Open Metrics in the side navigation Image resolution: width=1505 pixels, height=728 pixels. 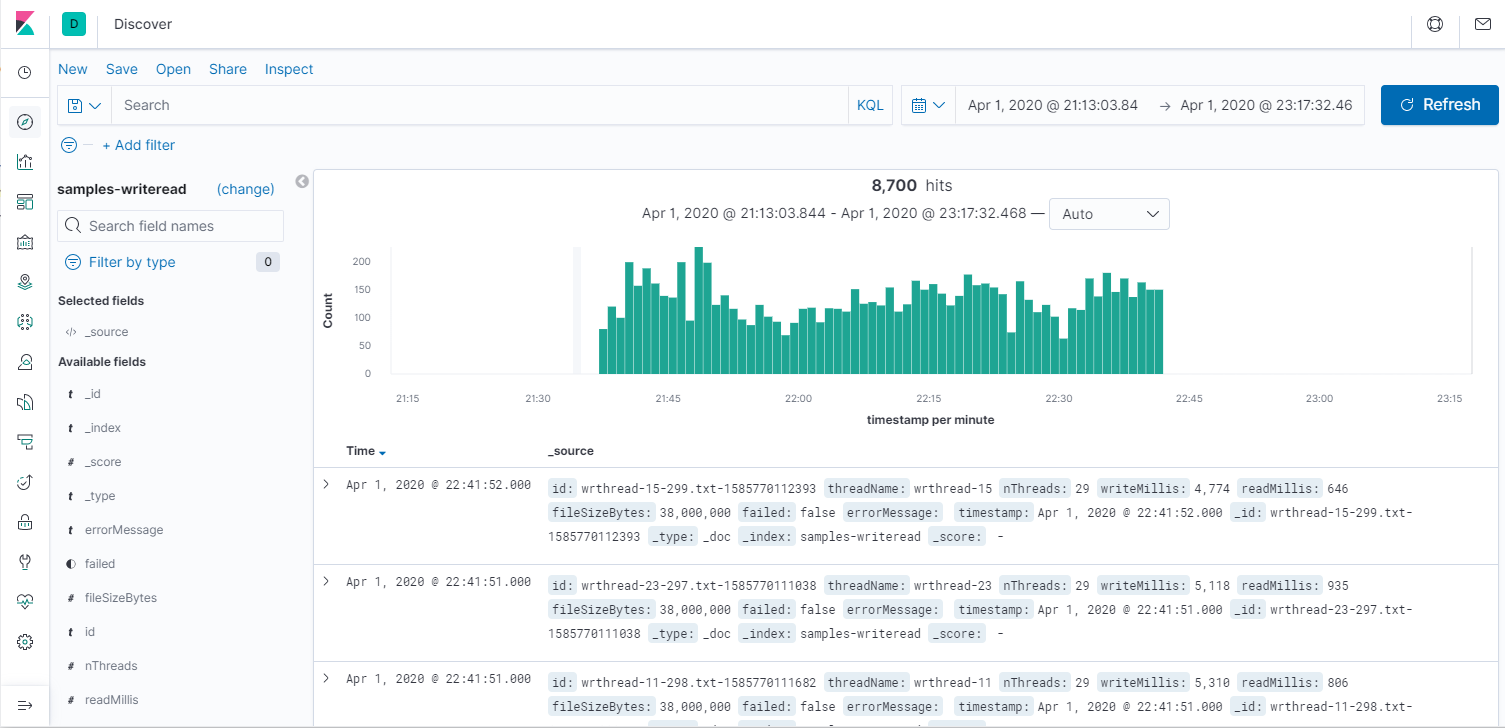click(x=25, y=362)
